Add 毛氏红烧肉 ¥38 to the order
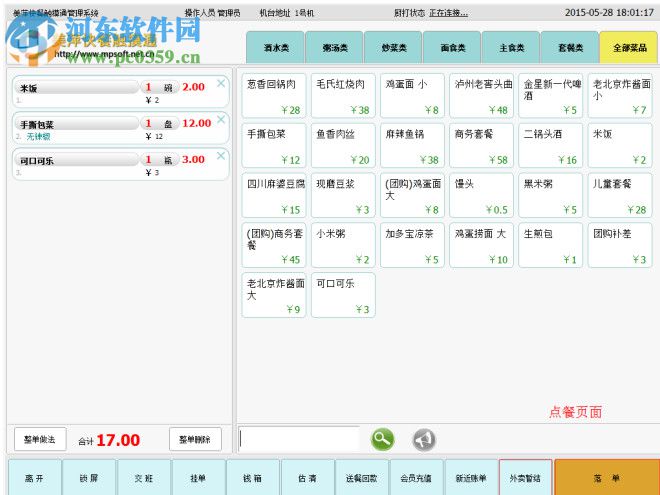The image size is (660, 495). [x=343, y=96]
